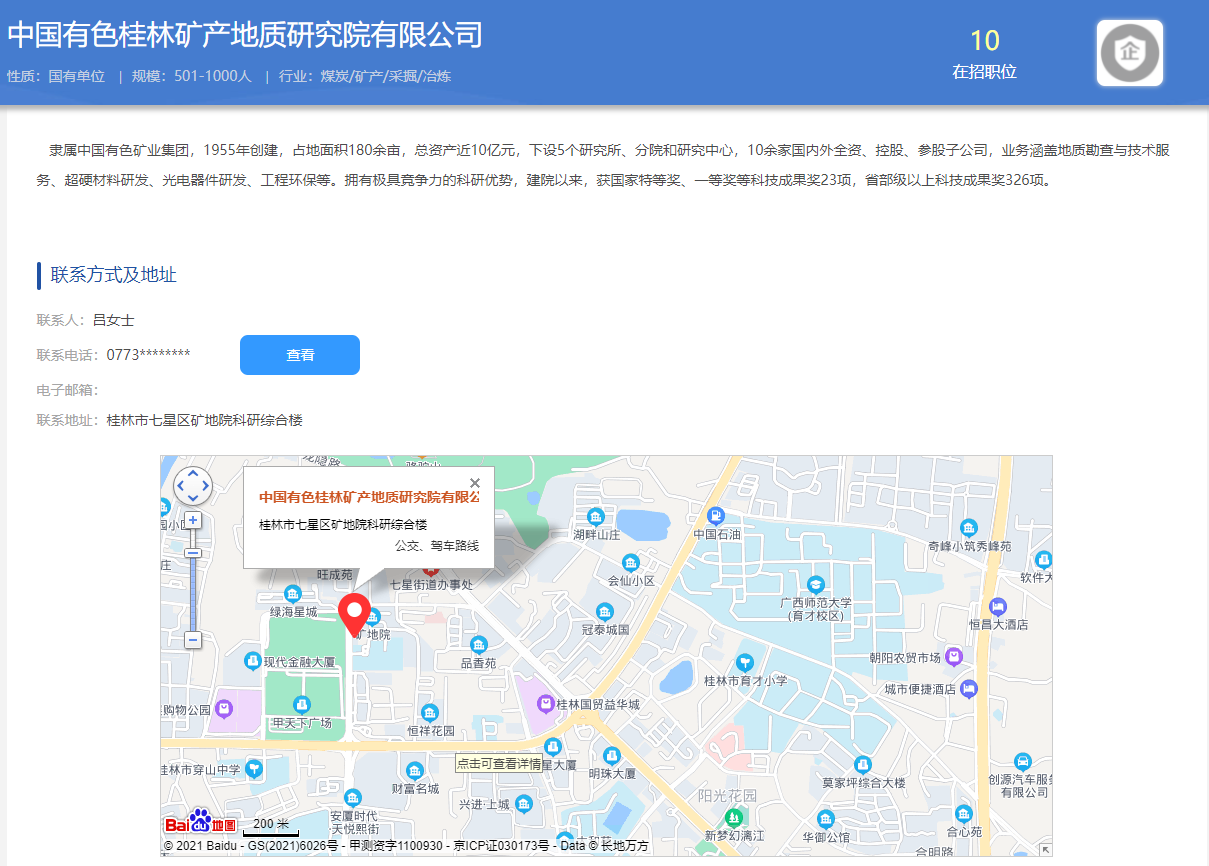
Task: Click the 冠泰城国 map marker icon
Action: coord(604,612)
